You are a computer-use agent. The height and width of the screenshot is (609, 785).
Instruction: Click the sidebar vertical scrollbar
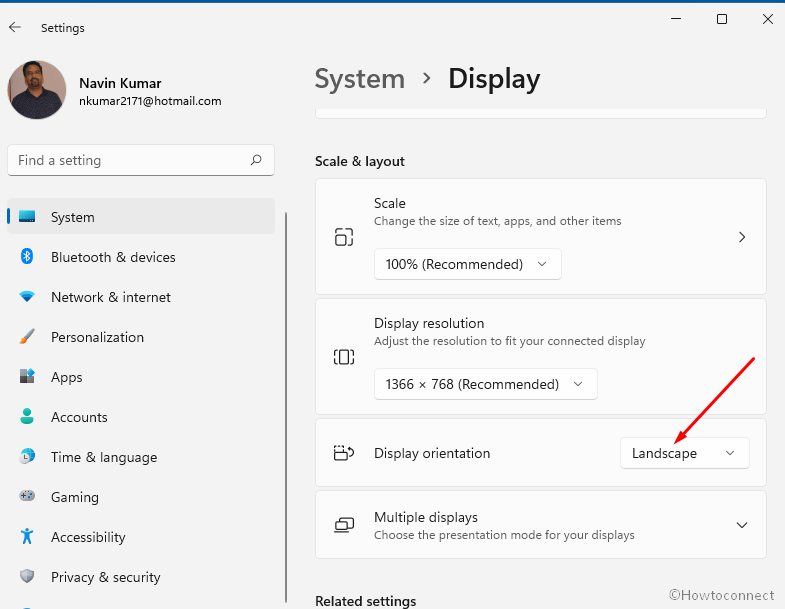[286, 408]
